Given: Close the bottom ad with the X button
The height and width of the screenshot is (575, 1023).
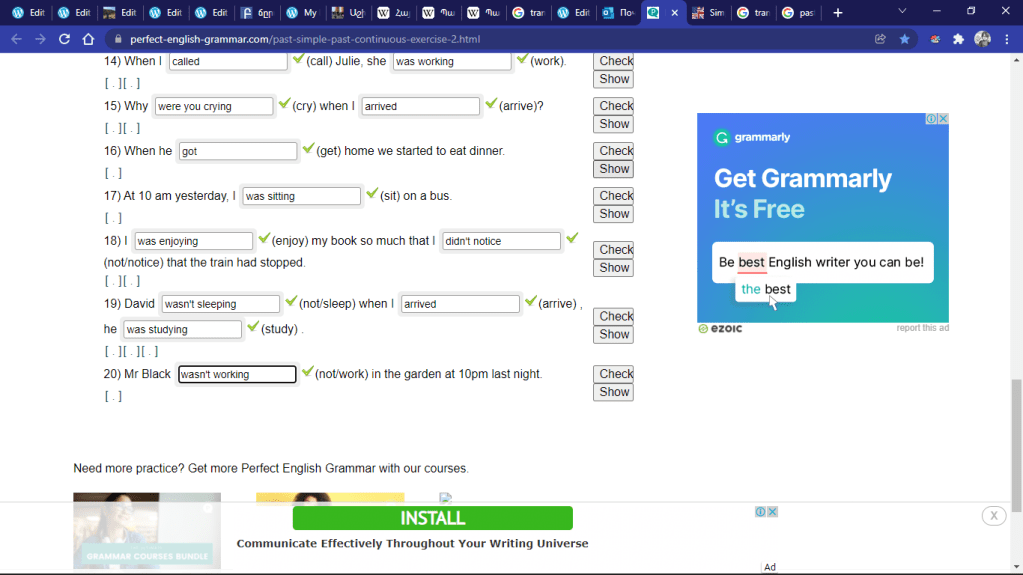Looking at the screenshot, I should coord(993,516).
